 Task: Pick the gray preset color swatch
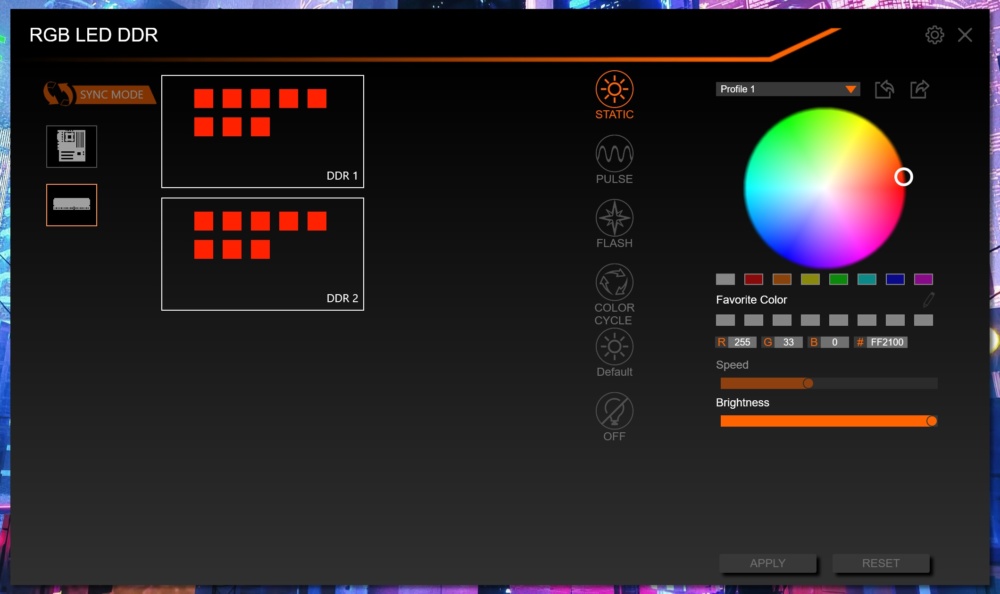tap(725, 279)
